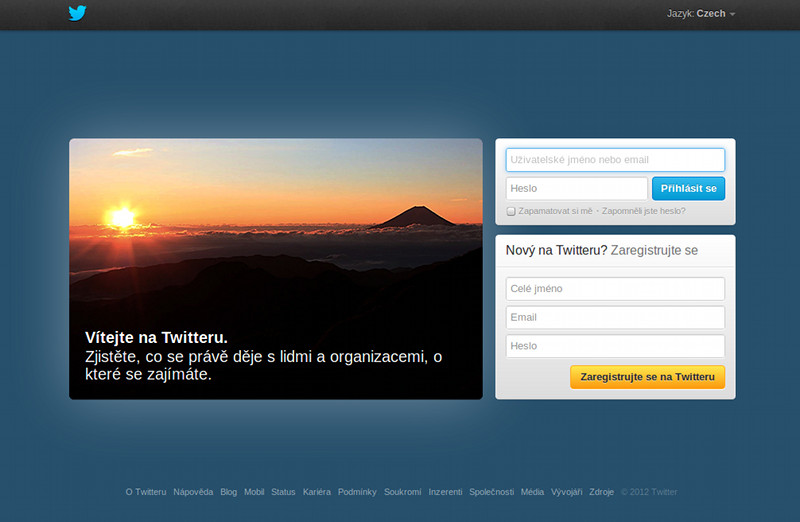Open the O Twitteru footer link
The height and width of the screenshot is (522, 800).
pyautogui.click(x=146, y=492)
